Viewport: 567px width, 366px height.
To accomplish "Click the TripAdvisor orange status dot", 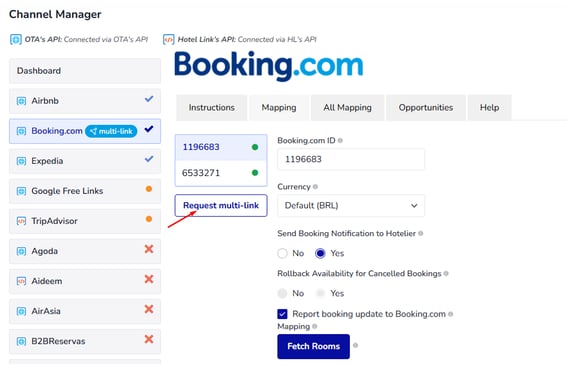I will tap(149, 219).
